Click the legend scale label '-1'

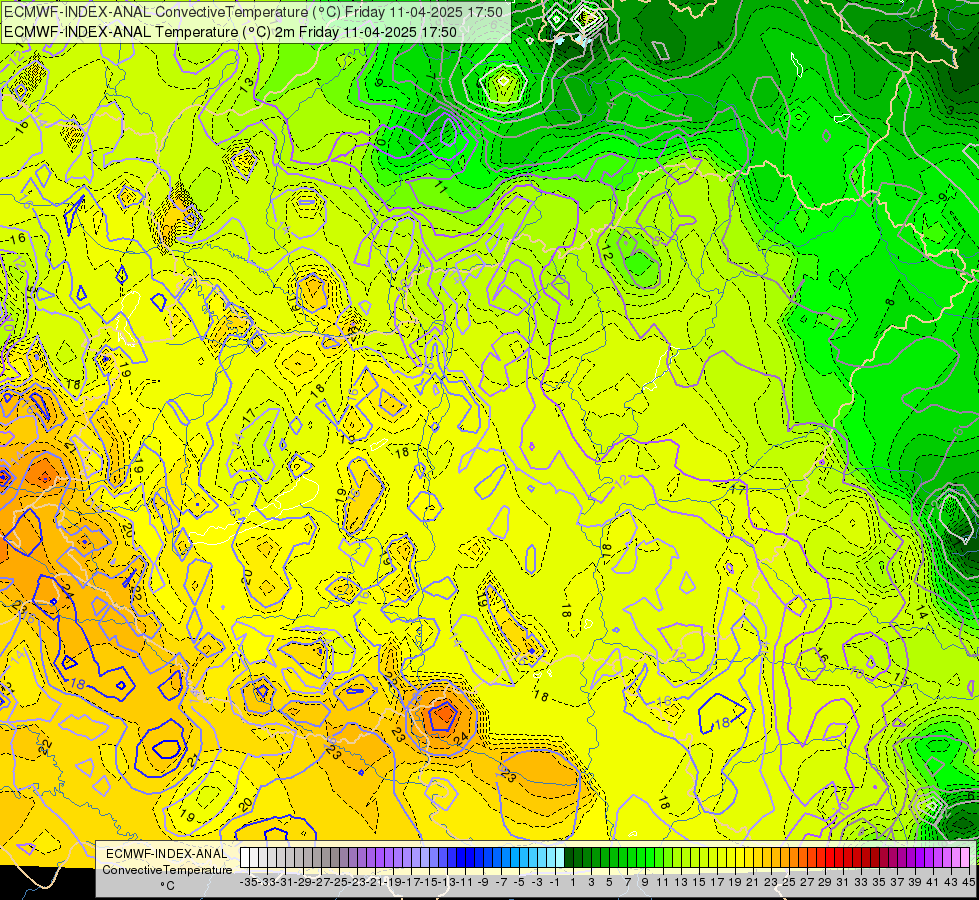pyautogui.click(x=554, y=882)
